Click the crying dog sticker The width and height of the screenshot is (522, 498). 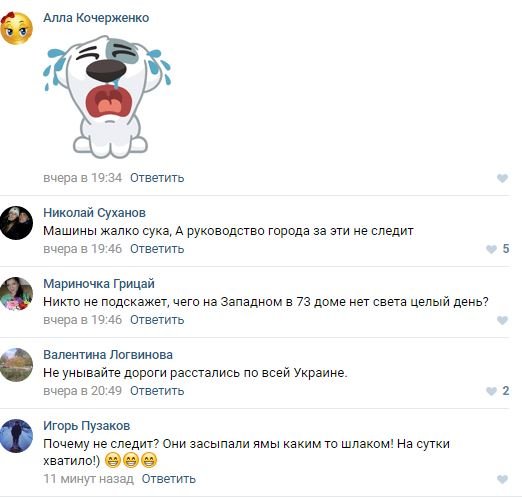107,97
